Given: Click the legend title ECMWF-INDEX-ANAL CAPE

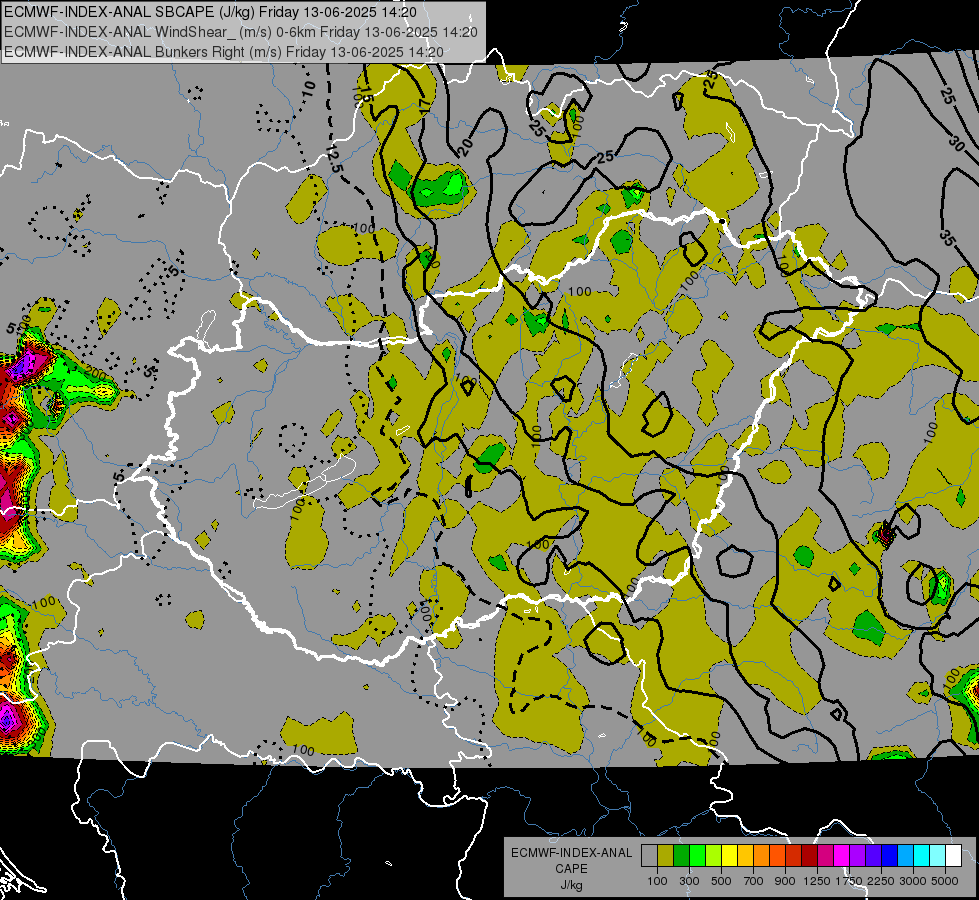Looking at the screenshot, I should pyautogui.click(x=571, y=860).
